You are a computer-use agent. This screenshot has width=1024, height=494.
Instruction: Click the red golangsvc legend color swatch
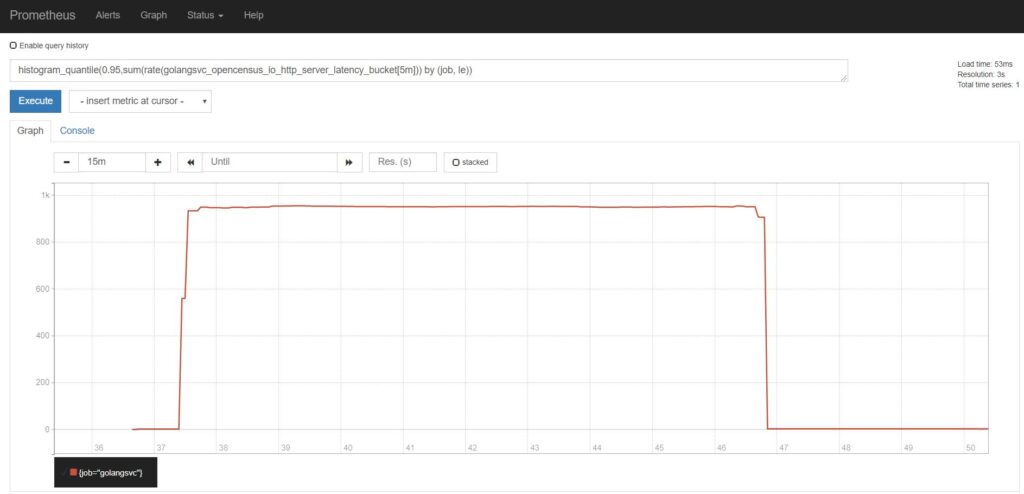(x=73, y=472)
